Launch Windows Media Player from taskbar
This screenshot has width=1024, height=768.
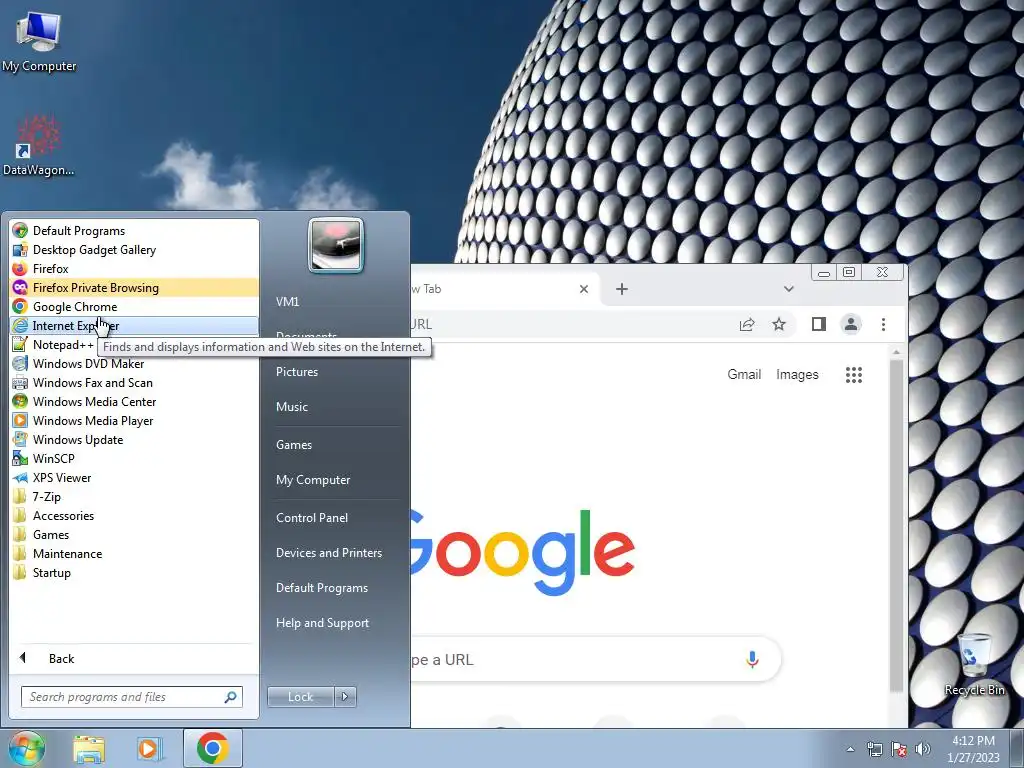[150, 749]
